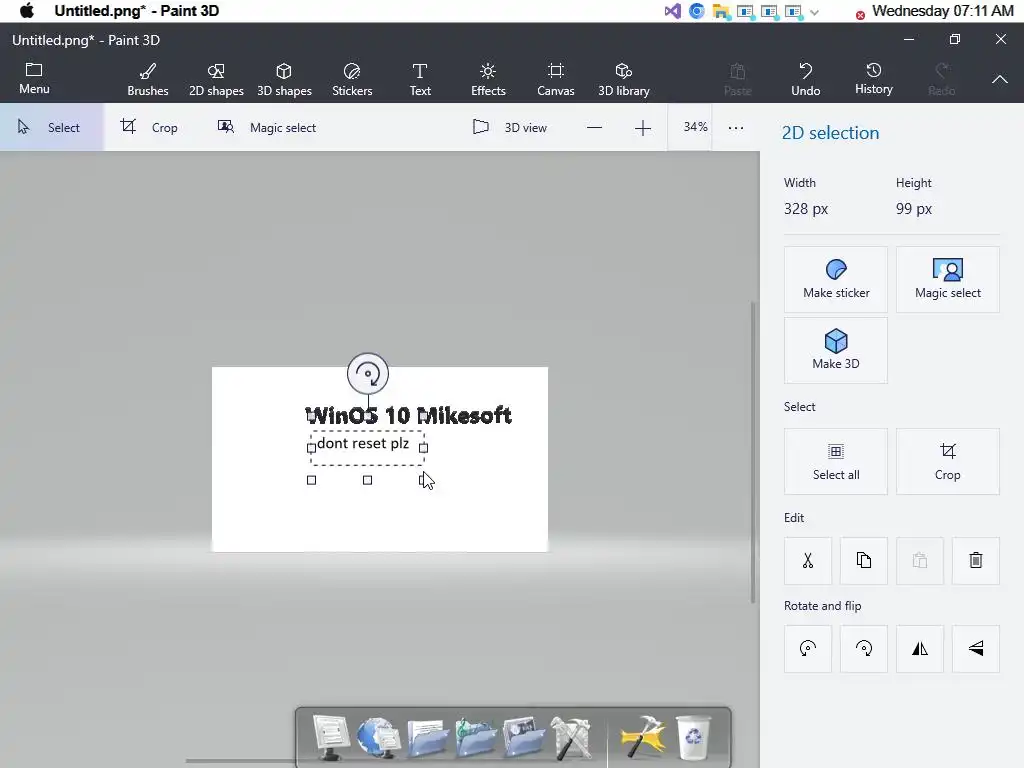Viewport: 1024px width, 768px height.
Task: Open the Canvas tab
Action: click(556, 80)
